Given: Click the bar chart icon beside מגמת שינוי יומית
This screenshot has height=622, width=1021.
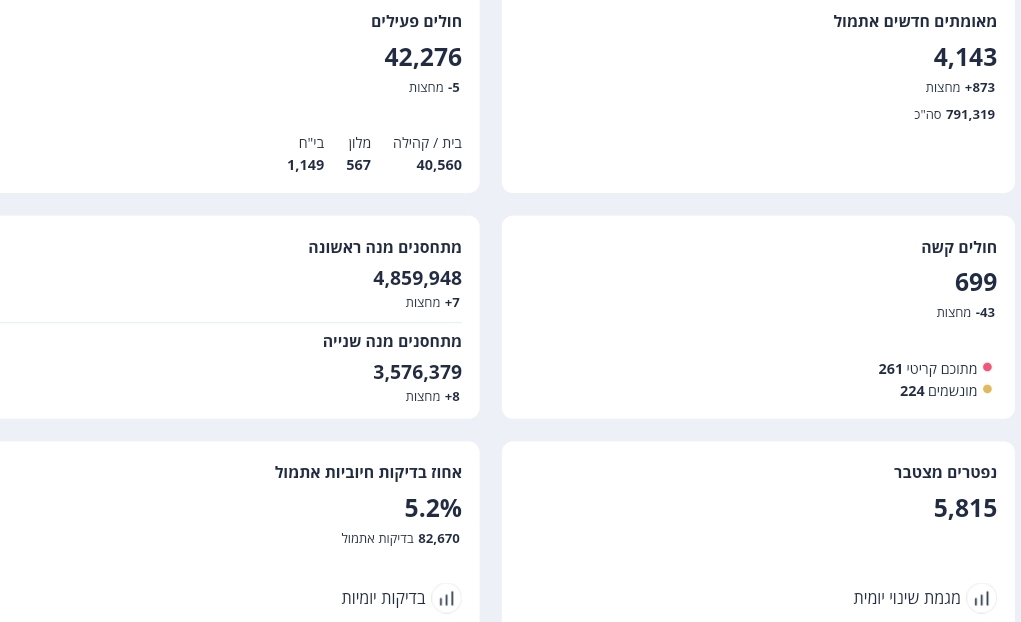Looking at the screenshot, I should point(981,598).
